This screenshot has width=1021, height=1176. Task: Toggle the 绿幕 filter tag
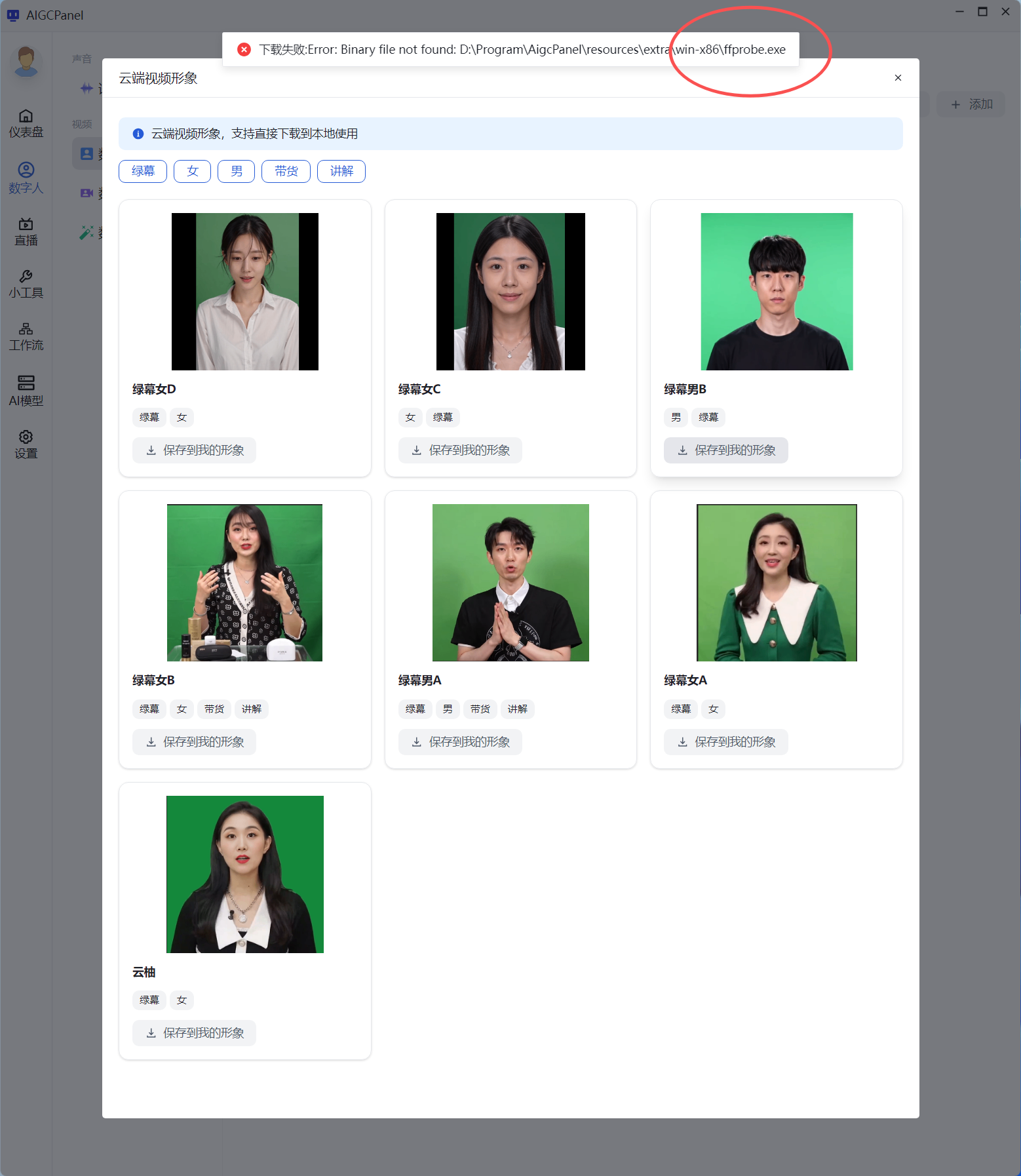pyautogui.click(x=143, y=171)
